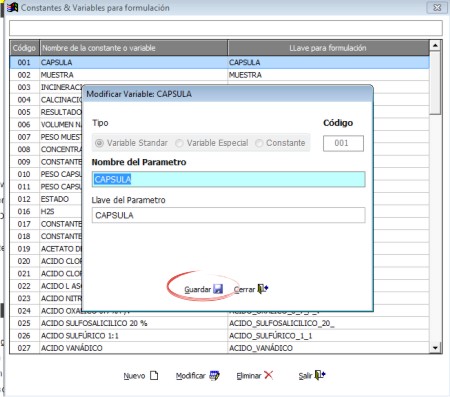450x397 pixels.
Task: Click the Nombre del Parametro input field
Action: coord(228,179)
